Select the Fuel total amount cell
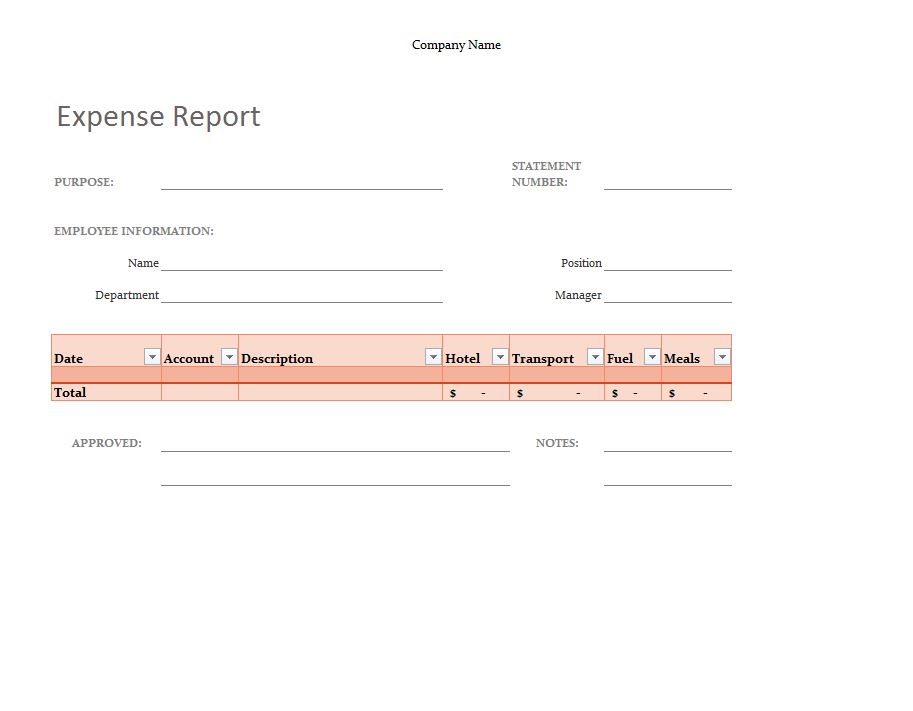The image size is (913, 711). tap(633, 392)
